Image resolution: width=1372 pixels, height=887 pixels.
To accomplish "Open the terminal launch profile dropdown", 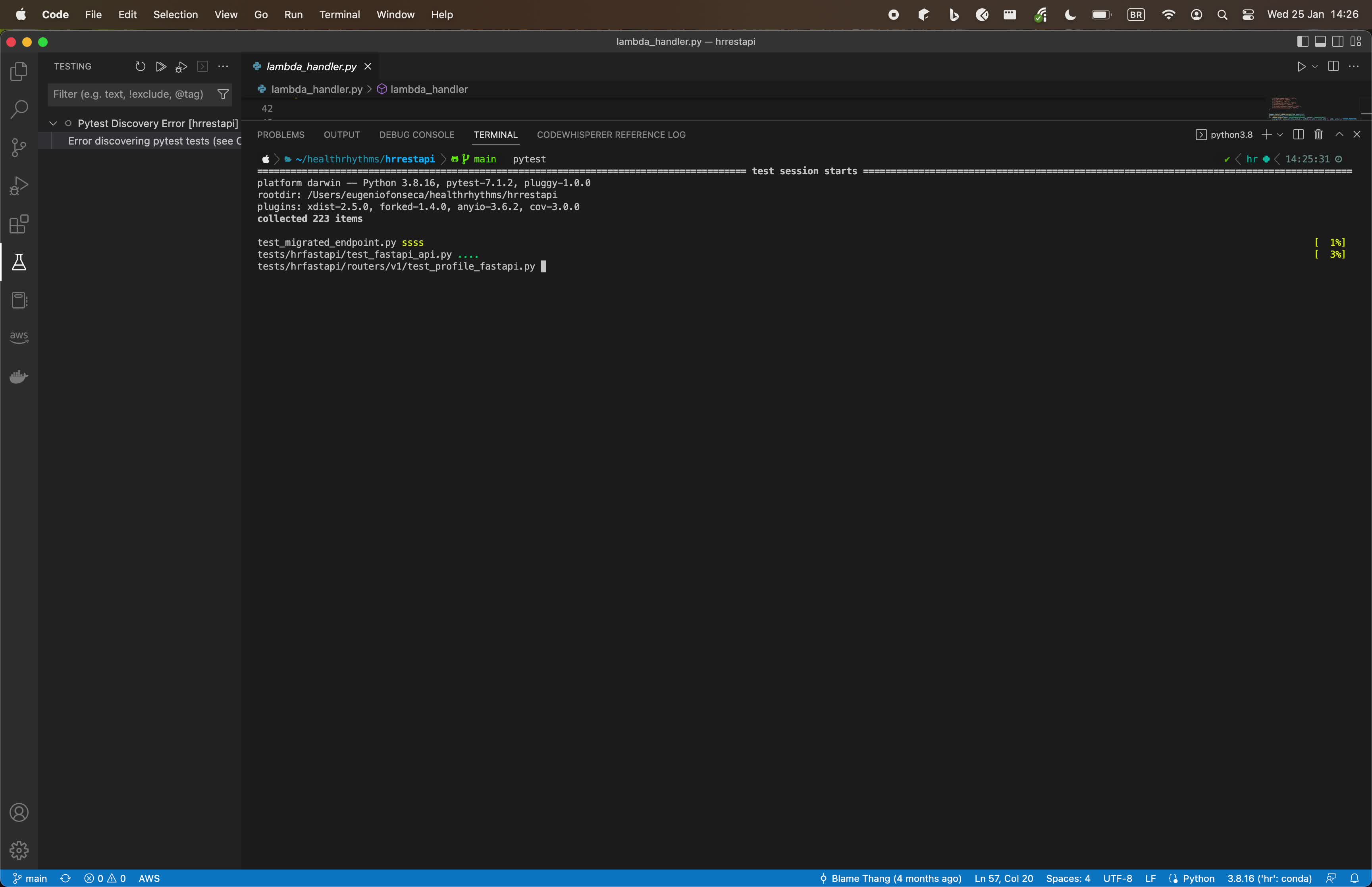I will 1280,134.
